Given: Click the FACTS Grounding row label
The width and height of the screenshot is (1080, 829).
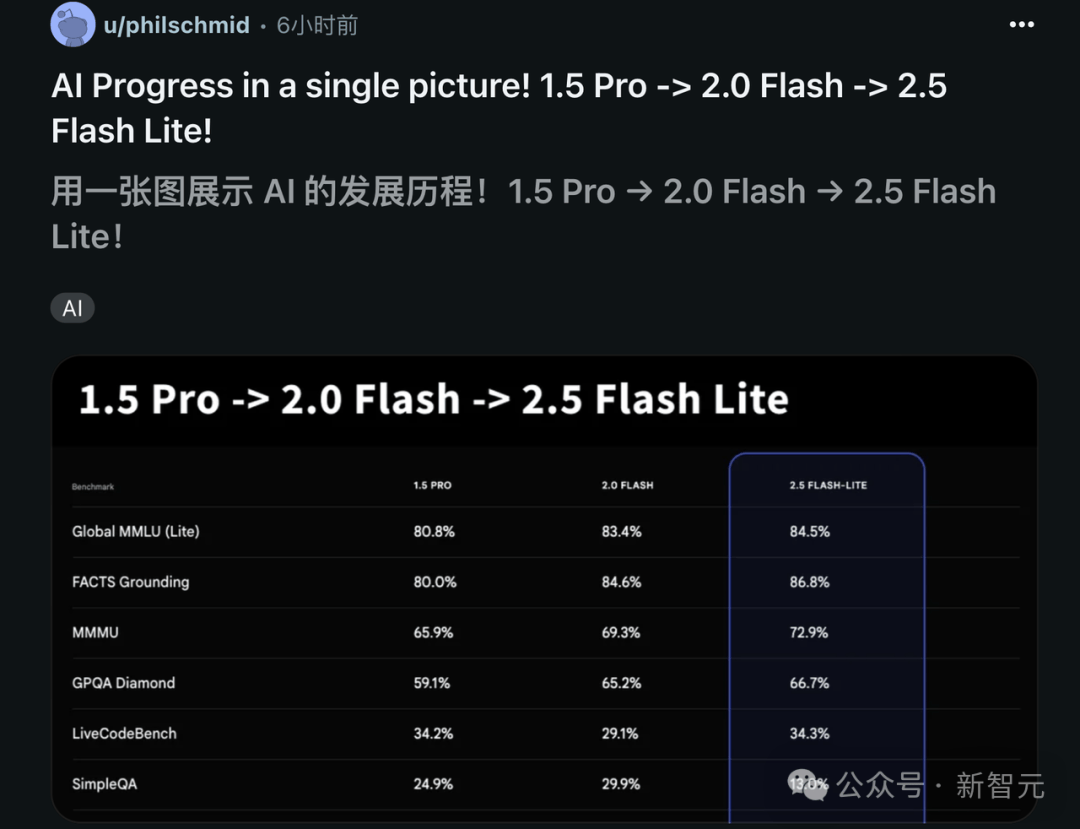Looking at the screenshot, I should click(x=130, y=582).
